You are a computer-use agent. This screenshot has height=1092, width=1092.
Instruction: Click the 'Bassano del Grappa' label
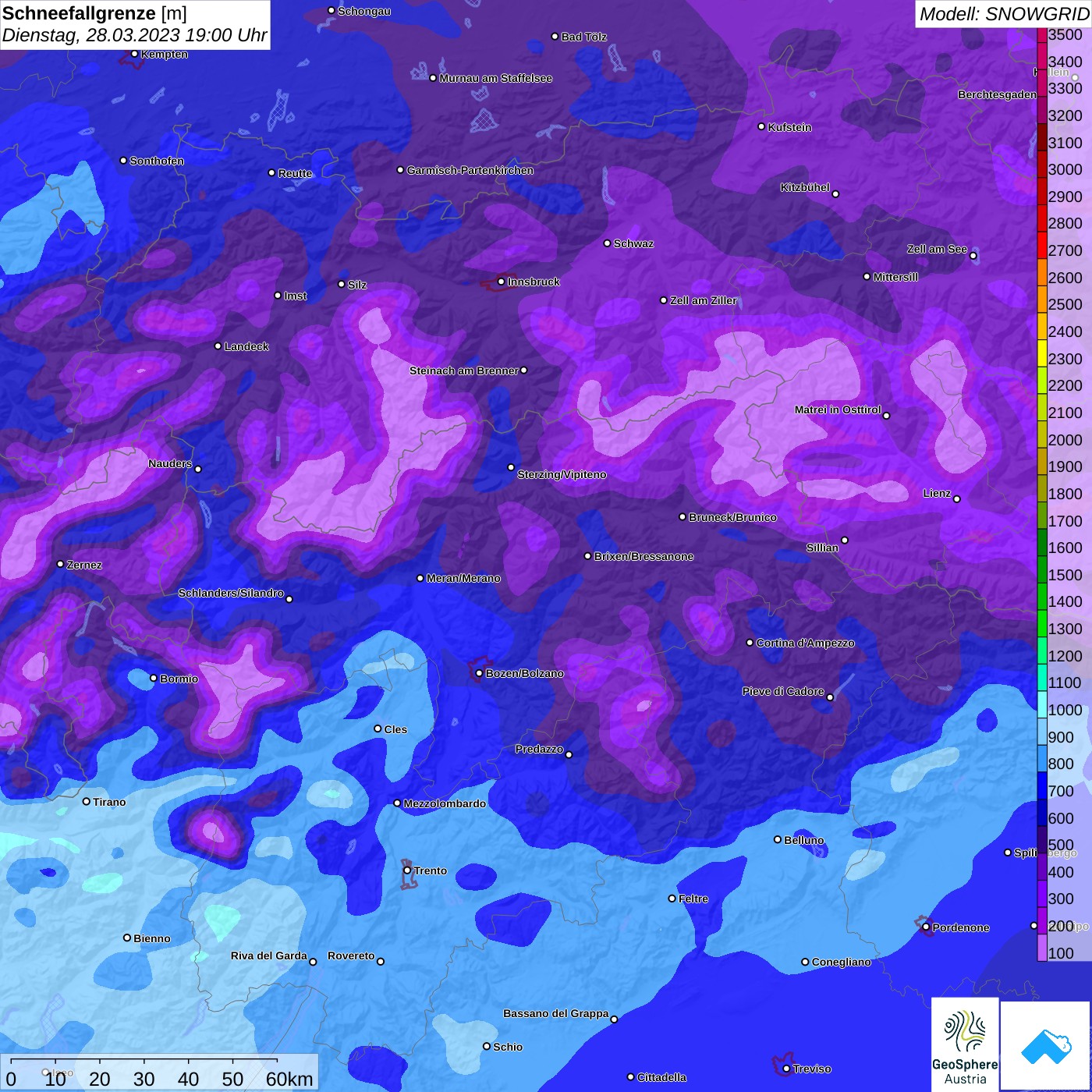[556, 1013]
